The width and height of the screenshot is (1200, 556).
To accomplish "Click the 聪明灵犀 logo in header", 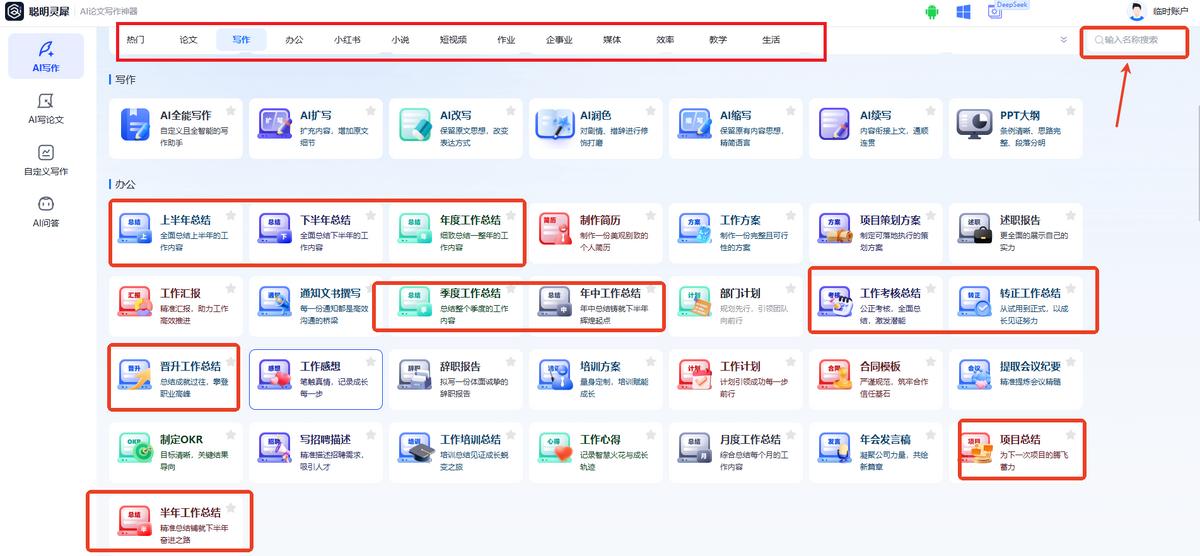I will (38, 12).
